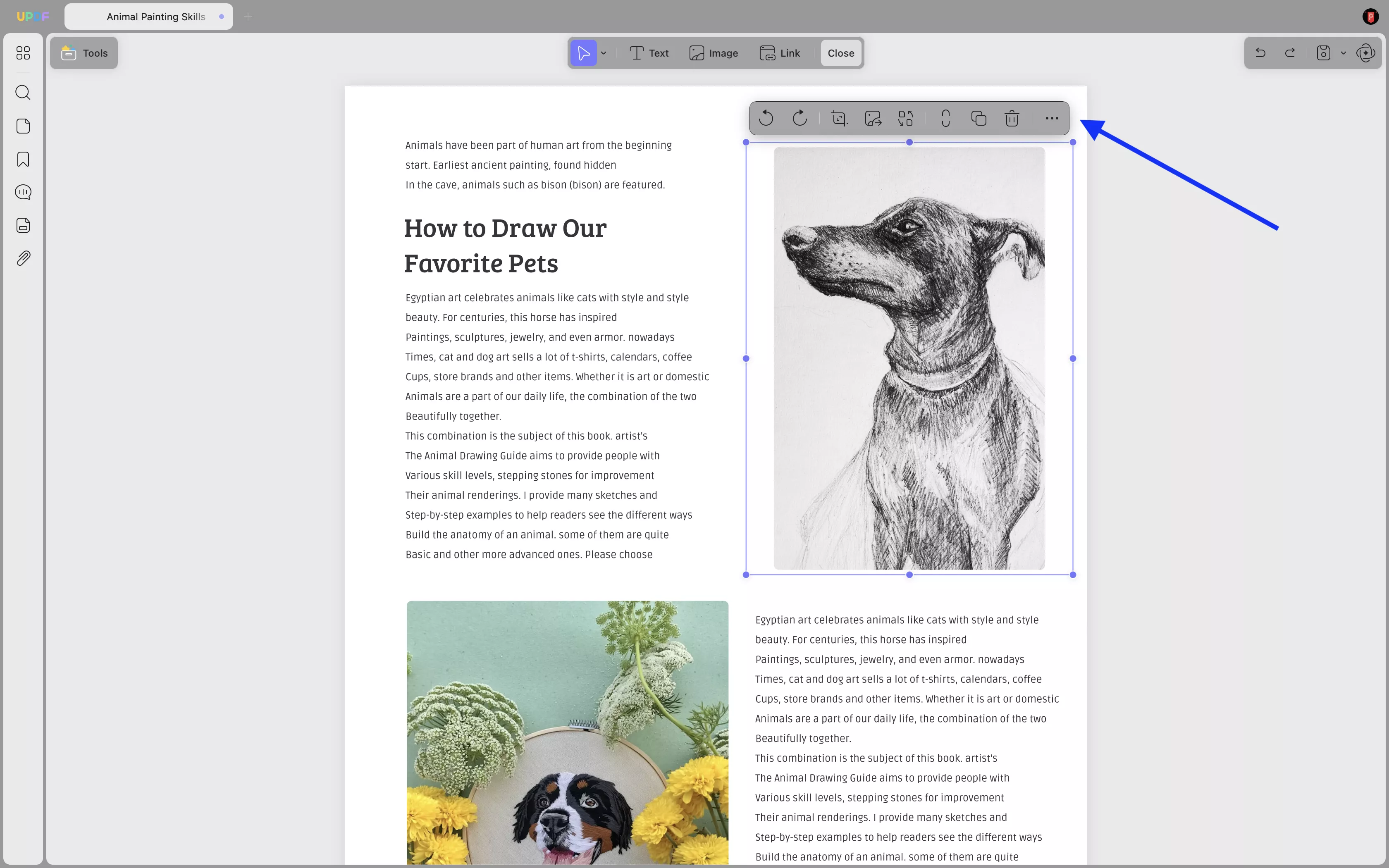The height and width of the screenshot is (868, 1389).
Task: Select the crop image tool
Action: (839, 118)
